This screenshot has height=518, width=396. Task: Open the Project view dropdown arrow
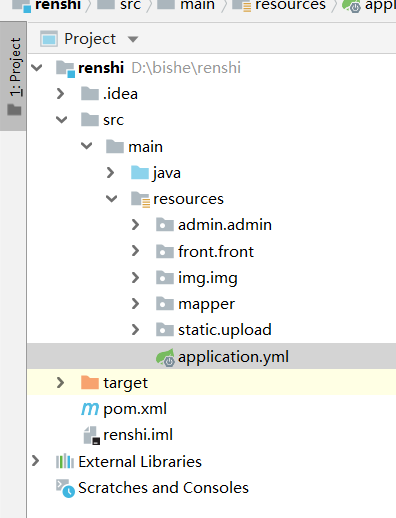tap(133, 39)
